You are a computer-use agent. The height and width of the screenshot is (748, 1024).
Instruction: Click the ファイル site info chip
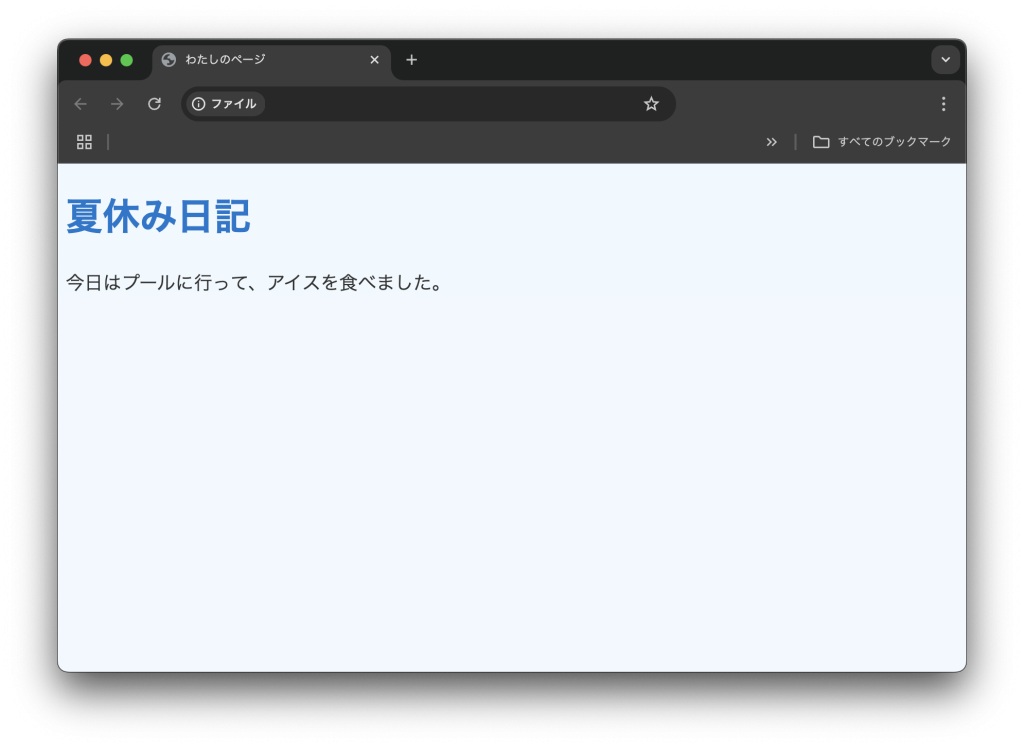[x=225, y=104]
